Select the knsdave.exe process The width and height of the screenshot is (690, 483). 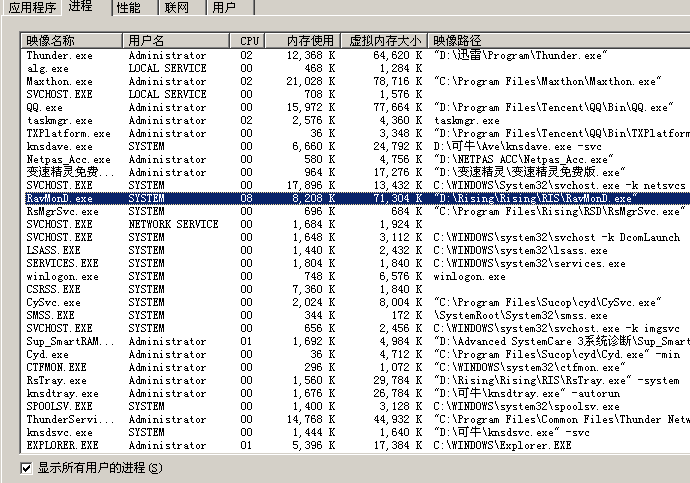tap(356, 146)
